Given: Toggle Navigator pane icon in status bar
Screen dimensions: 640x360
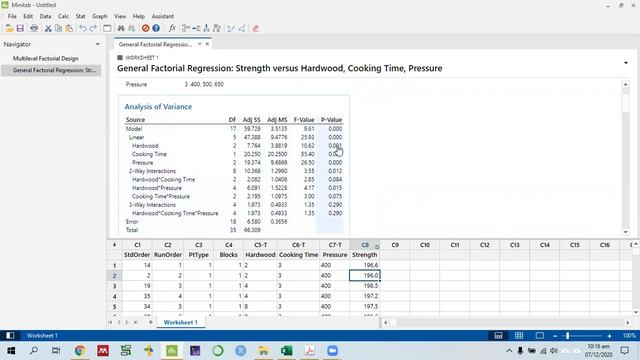Looking at the screenshot, I should [10, 336].
